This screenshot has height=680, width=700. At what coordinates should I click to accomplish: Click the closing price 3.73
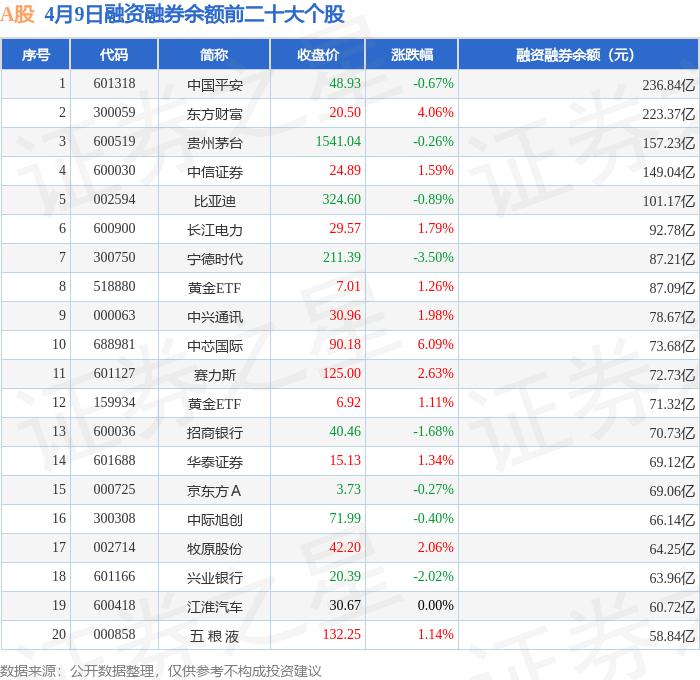tap(348, 490)
